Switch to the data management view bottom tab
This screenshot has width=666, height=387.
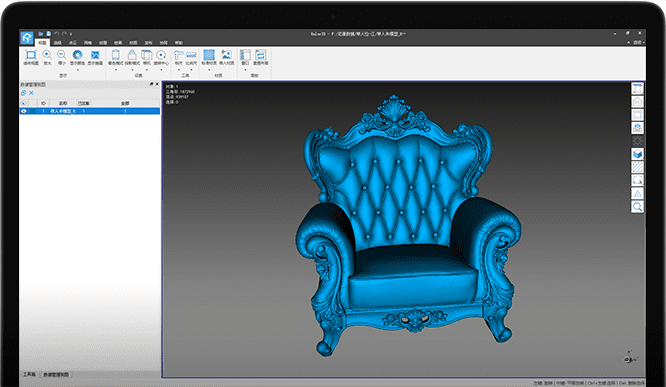56,374
